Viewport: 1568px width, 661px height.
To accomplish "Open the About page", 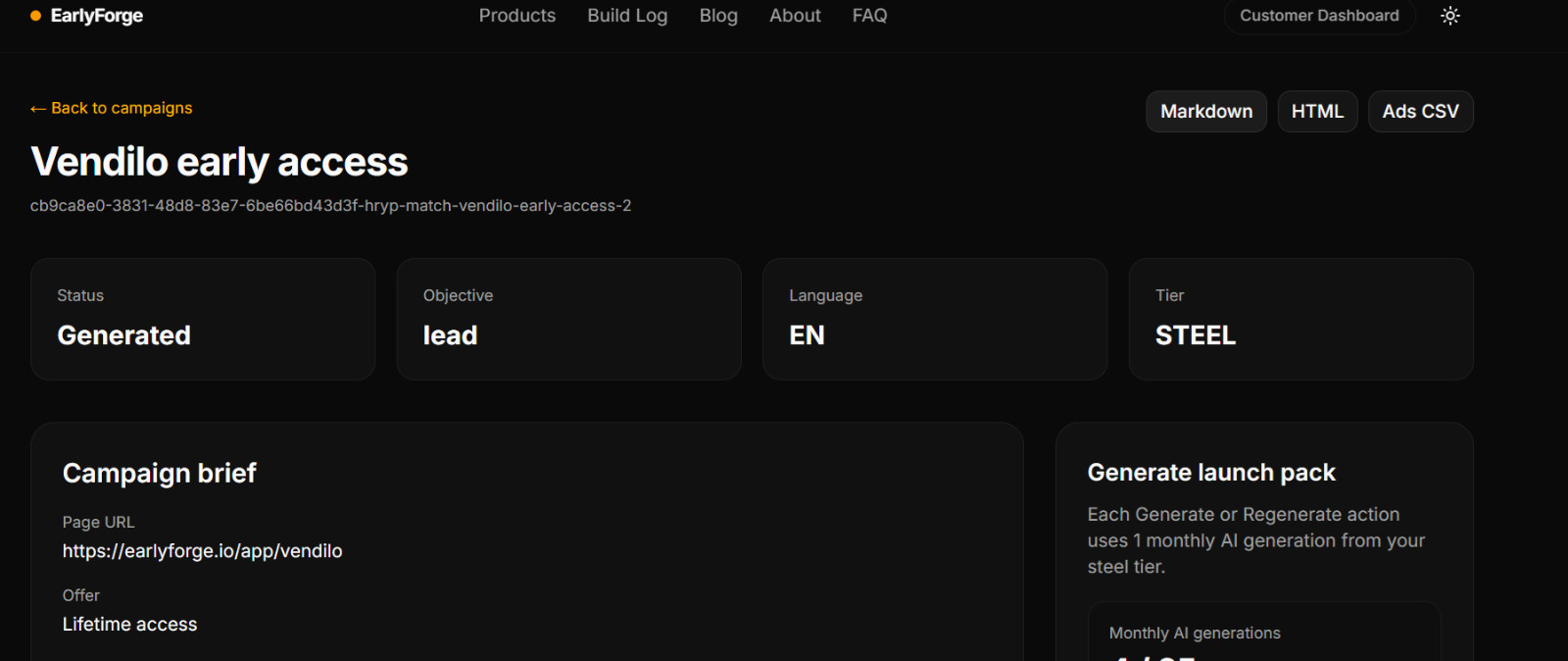I will pos(795,16).
